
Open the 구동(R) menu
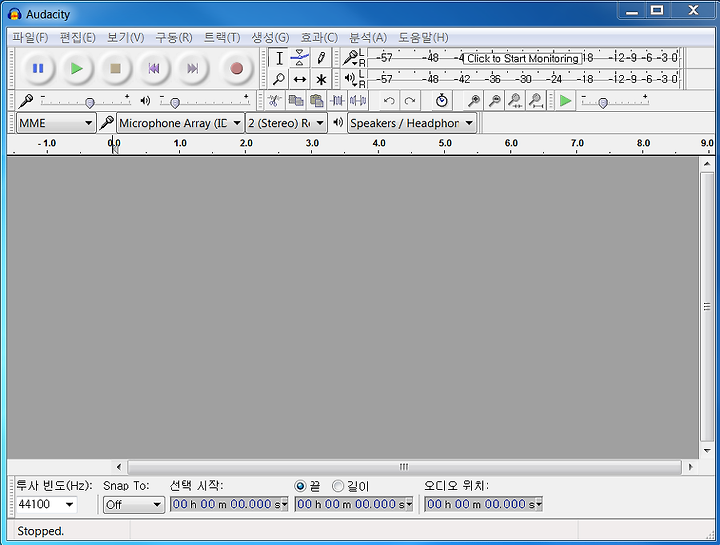click(x=174, y=38)
